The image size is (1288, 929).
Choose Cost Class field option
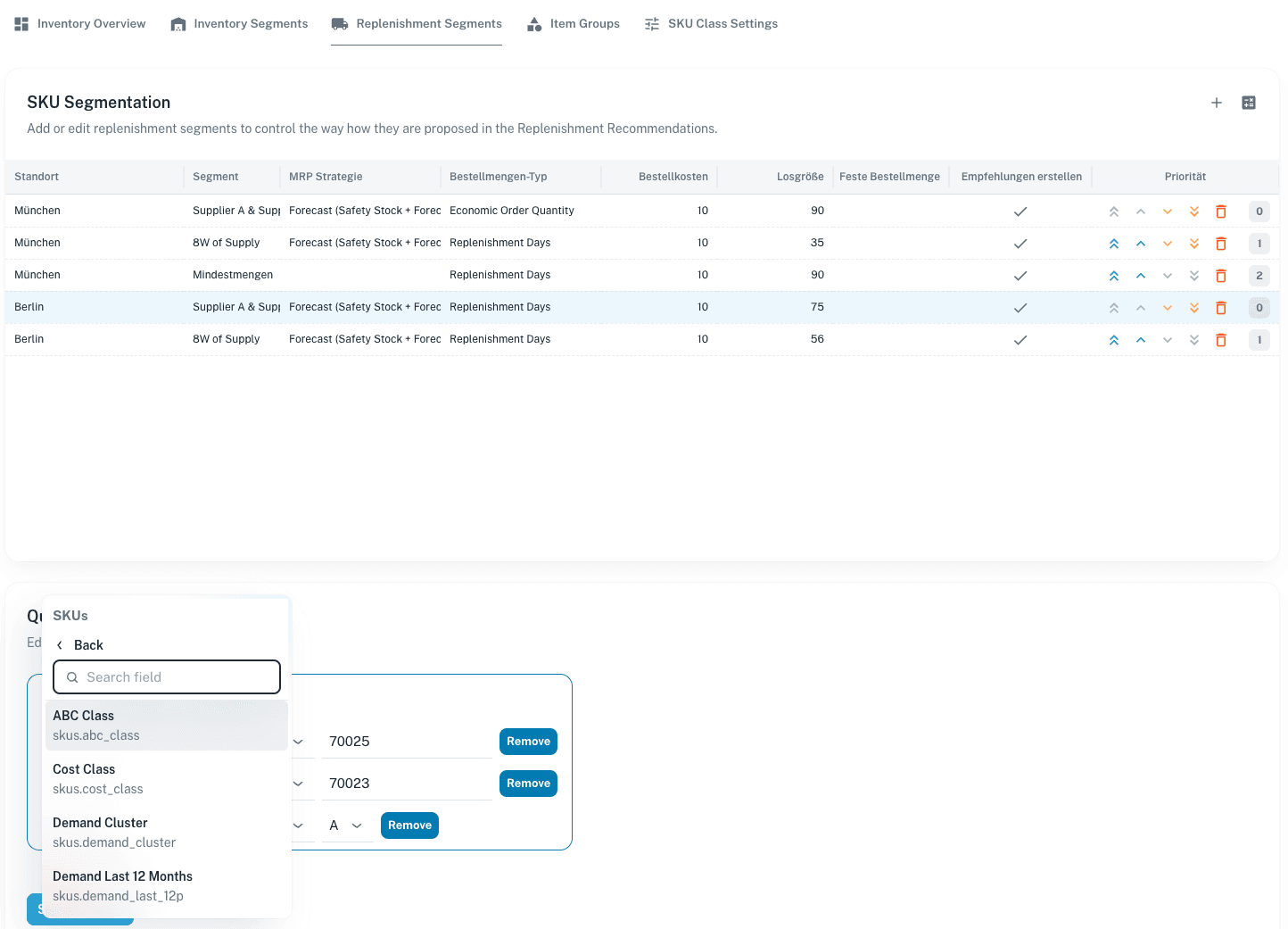point(167,779)
